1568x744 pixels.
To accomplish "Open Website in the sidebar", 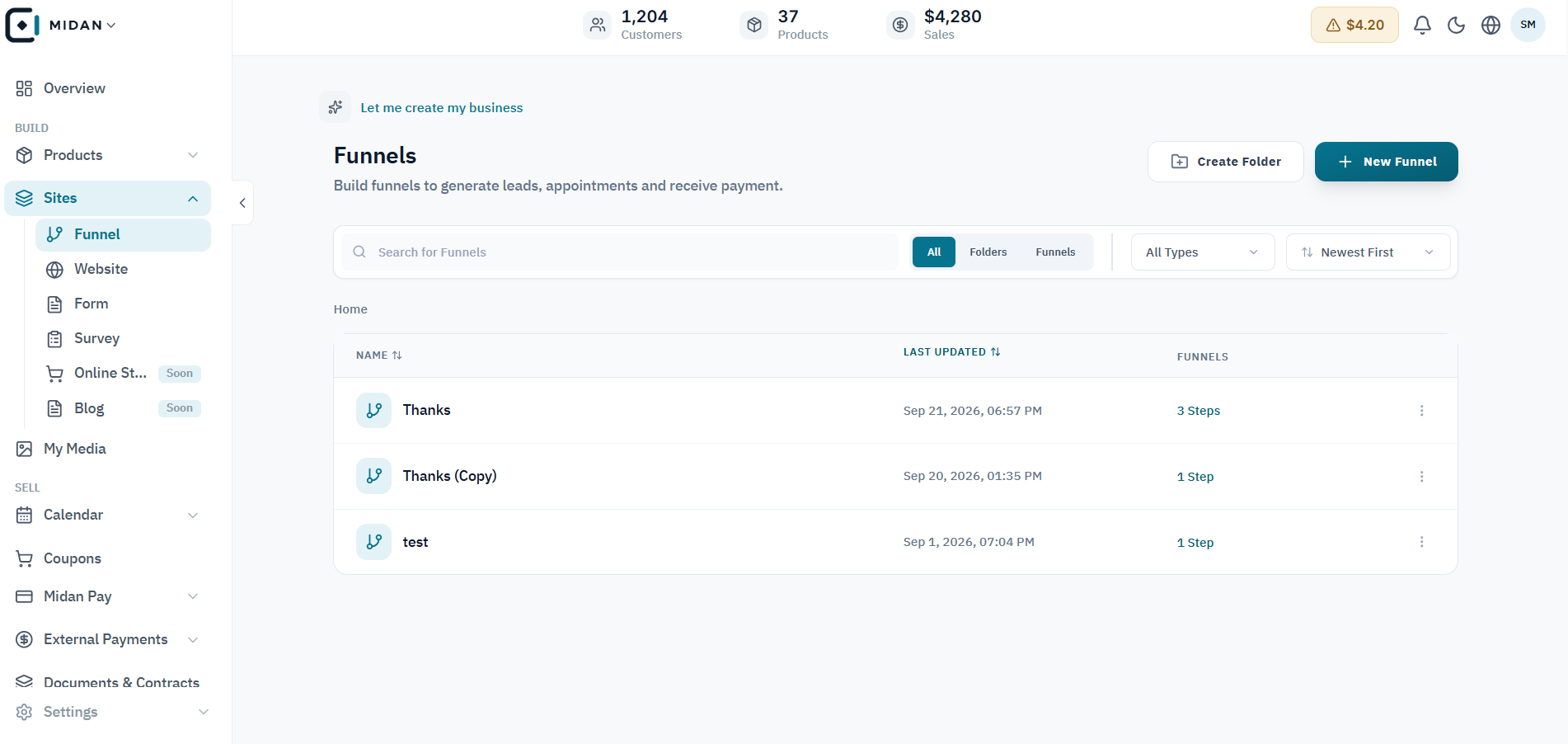I will click(123, 270).
